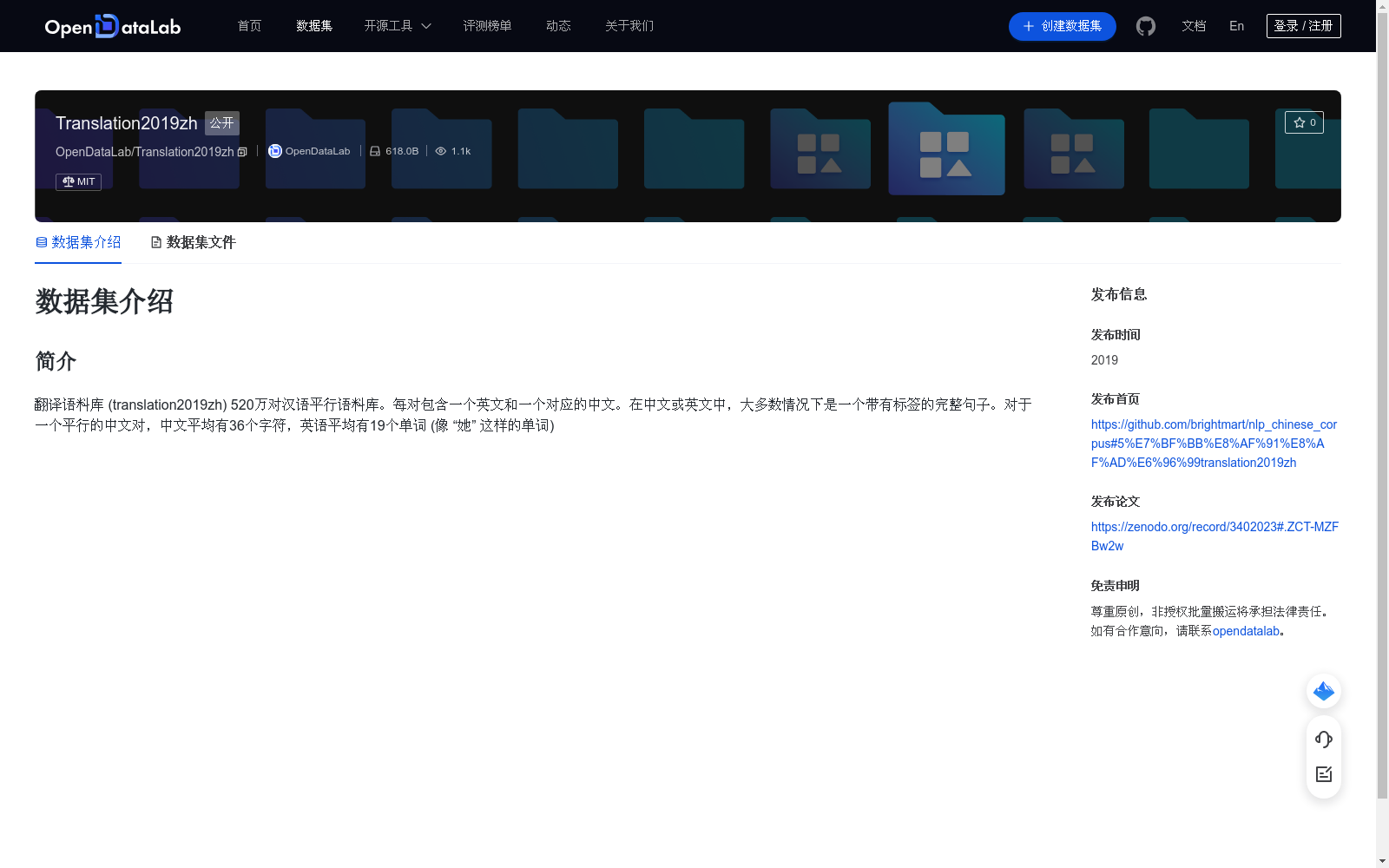Open 关于我们 navigation item
1389x868 pixels.
point(629,26)
